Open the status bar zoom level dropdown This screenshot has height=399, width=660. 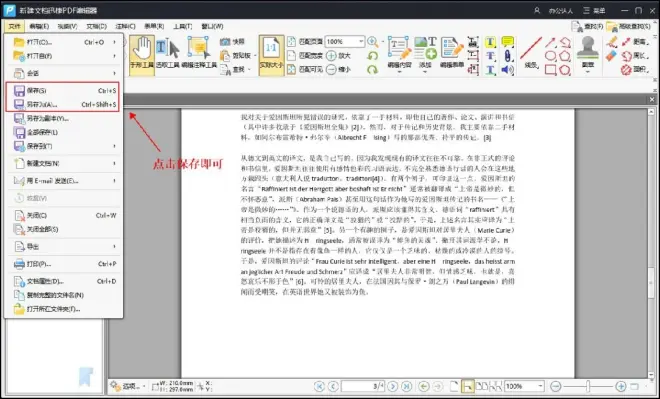pos(524,386)
